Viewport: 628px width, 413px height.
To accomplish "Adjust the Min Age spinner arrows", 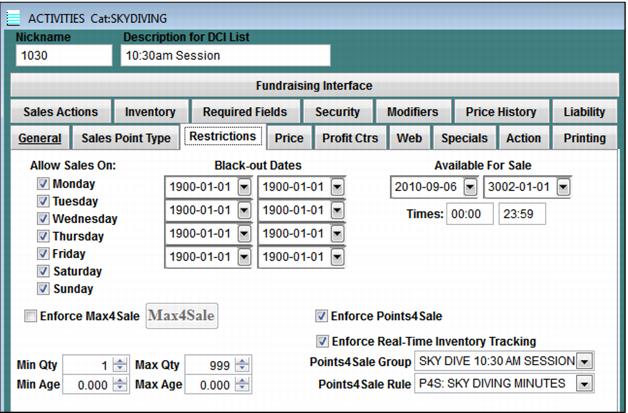I will click(120, 385).
